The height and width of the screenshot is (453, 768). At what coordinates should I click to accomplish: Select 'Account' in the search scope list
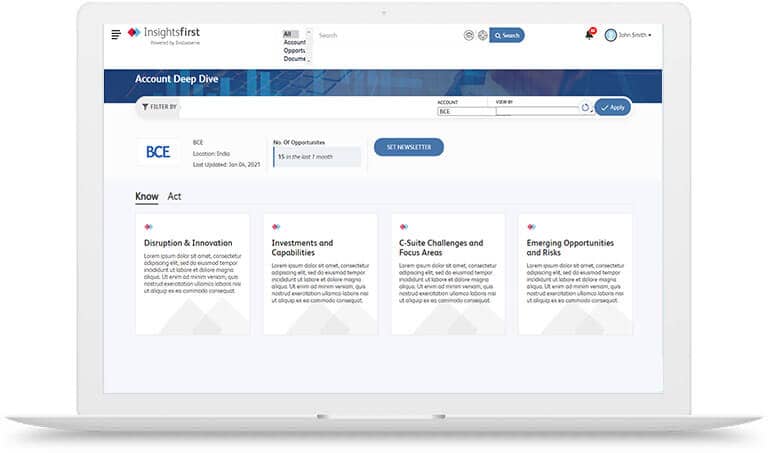[294, 42]
